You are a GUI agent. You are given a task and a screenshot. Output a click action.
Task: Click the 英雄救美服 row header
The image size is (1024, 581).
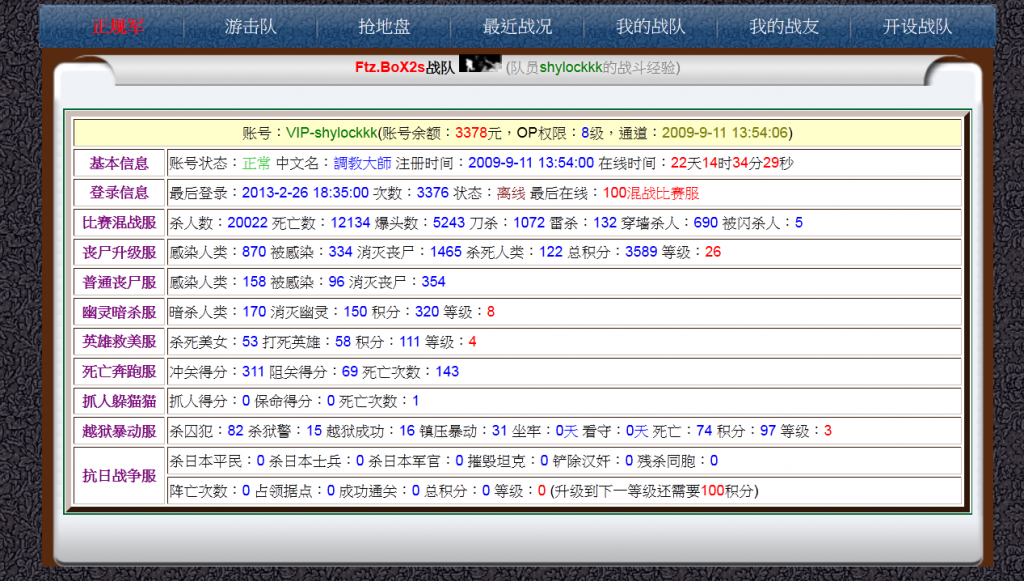pos(119,341)
